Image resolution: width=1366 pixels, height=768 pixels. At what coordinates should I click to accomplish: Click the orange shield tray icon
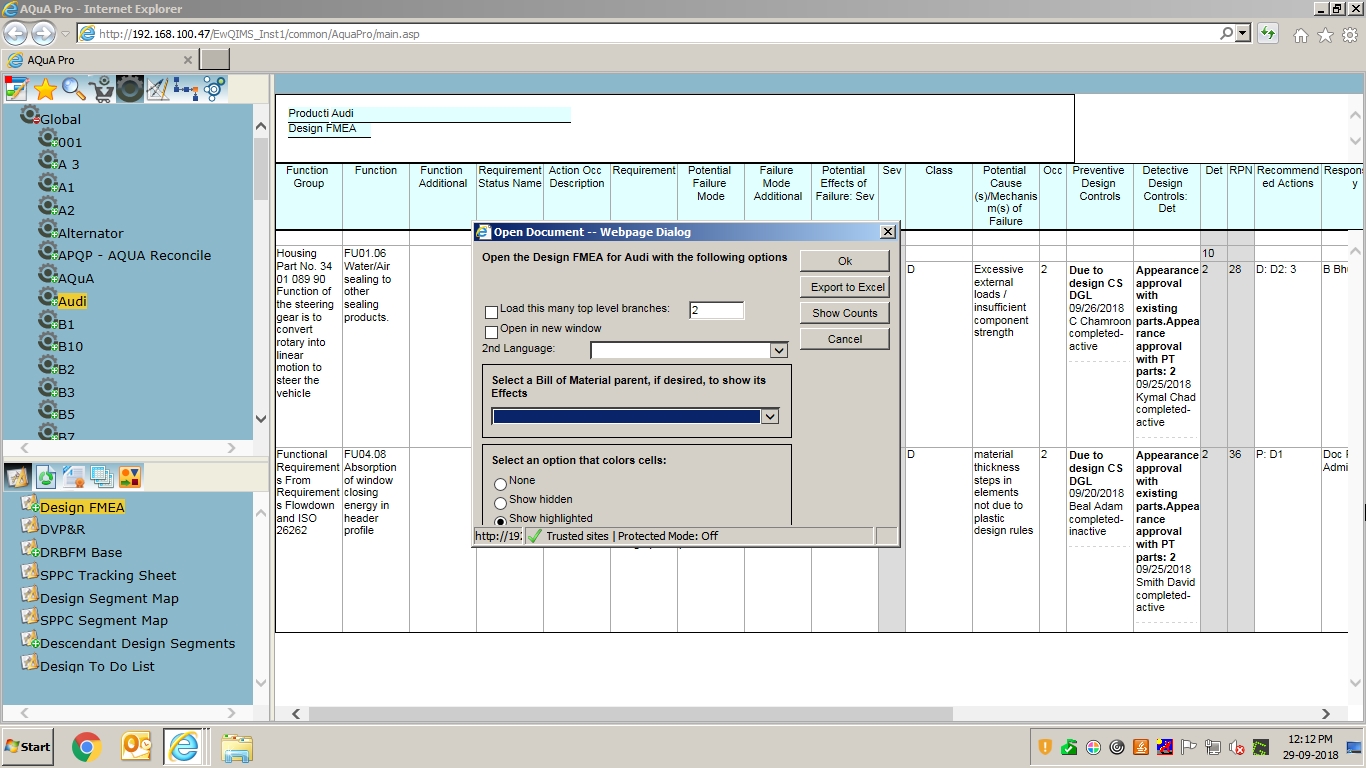[1045, 747]
